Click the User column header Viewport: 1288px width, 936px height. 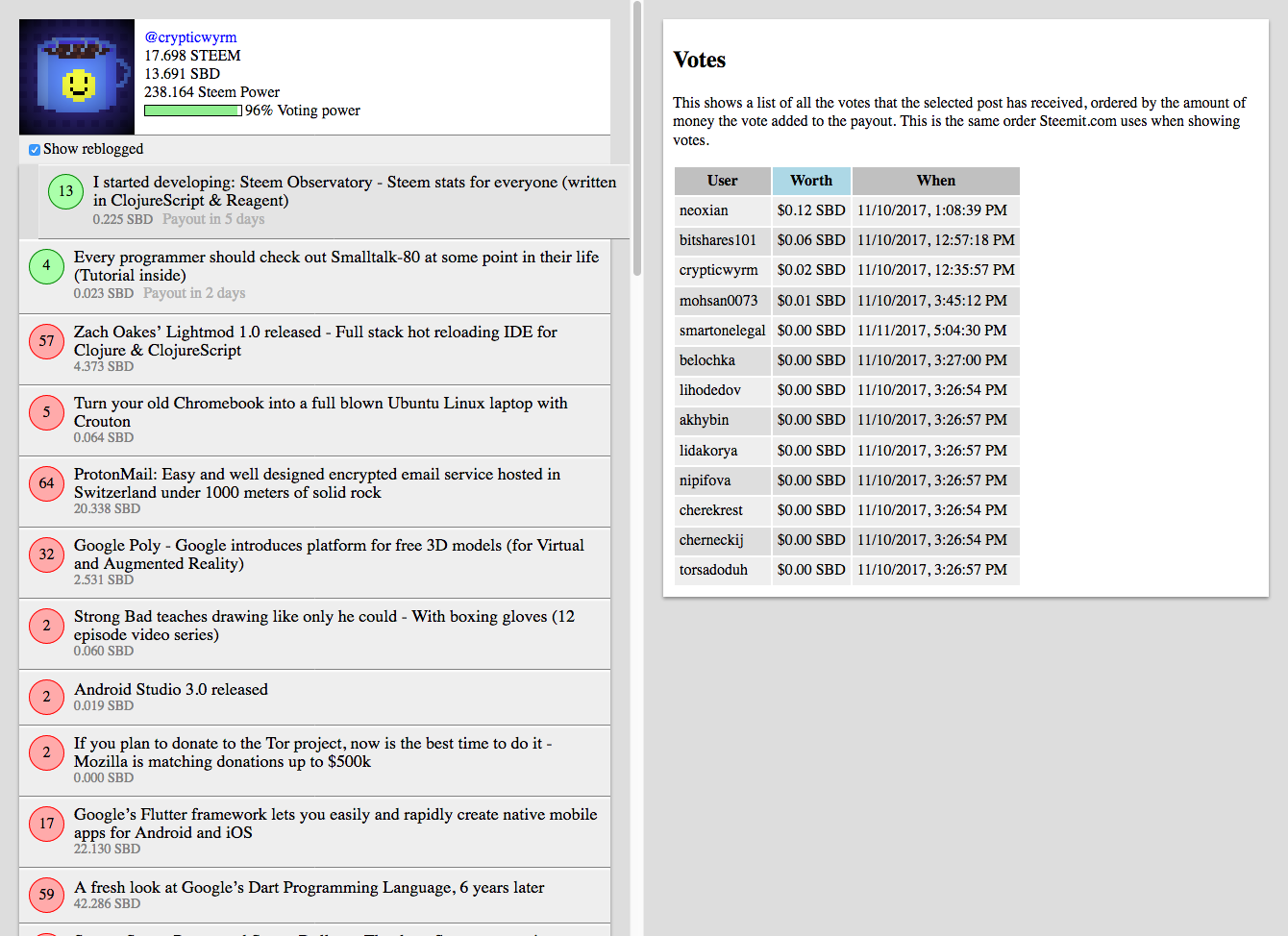(x=723, y=181)
